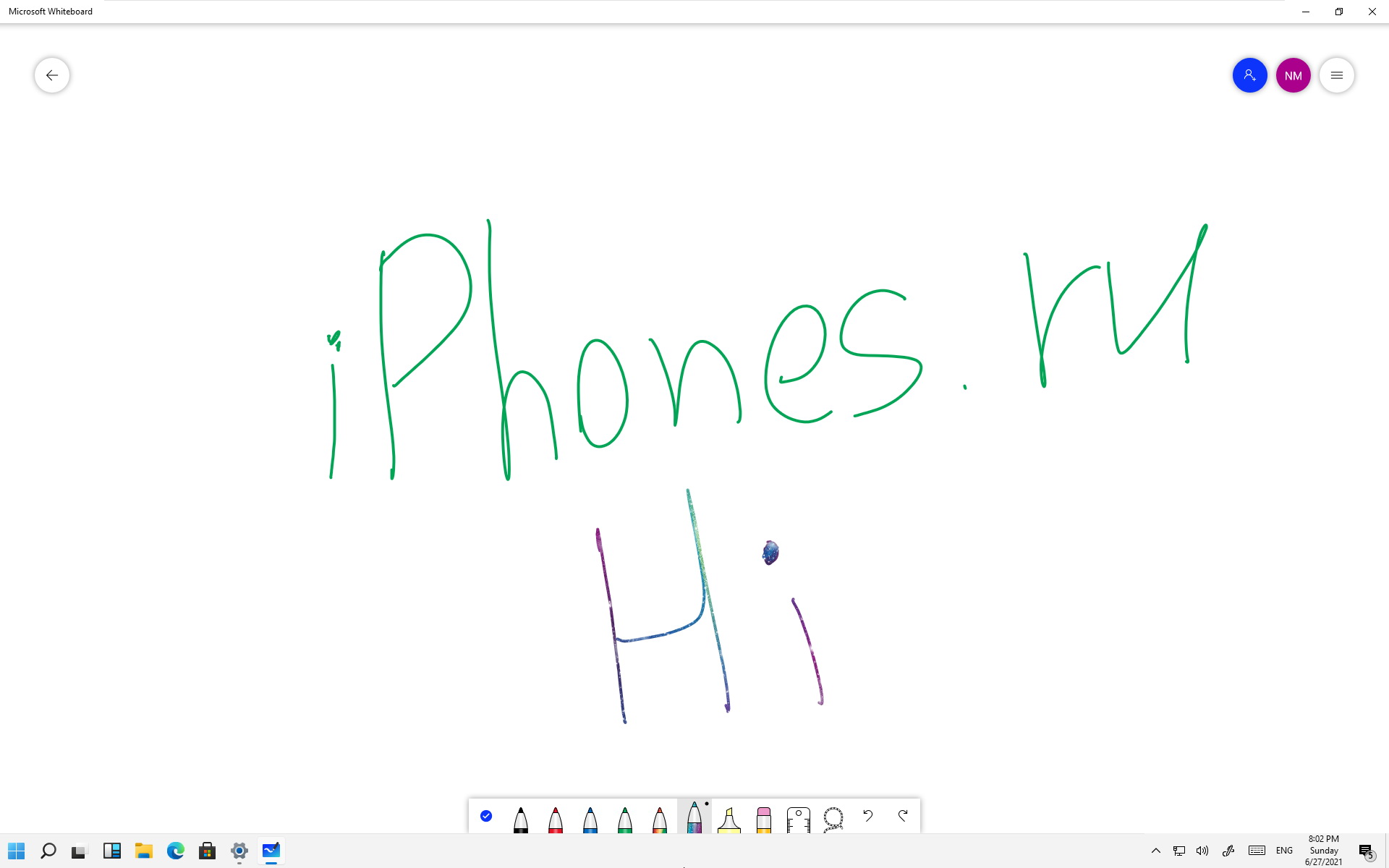Finish inking with the blue checkmark
Image resolution: width=1389 pixels, height=868 pixels.
pyautogui.click(x=486, y=816)
